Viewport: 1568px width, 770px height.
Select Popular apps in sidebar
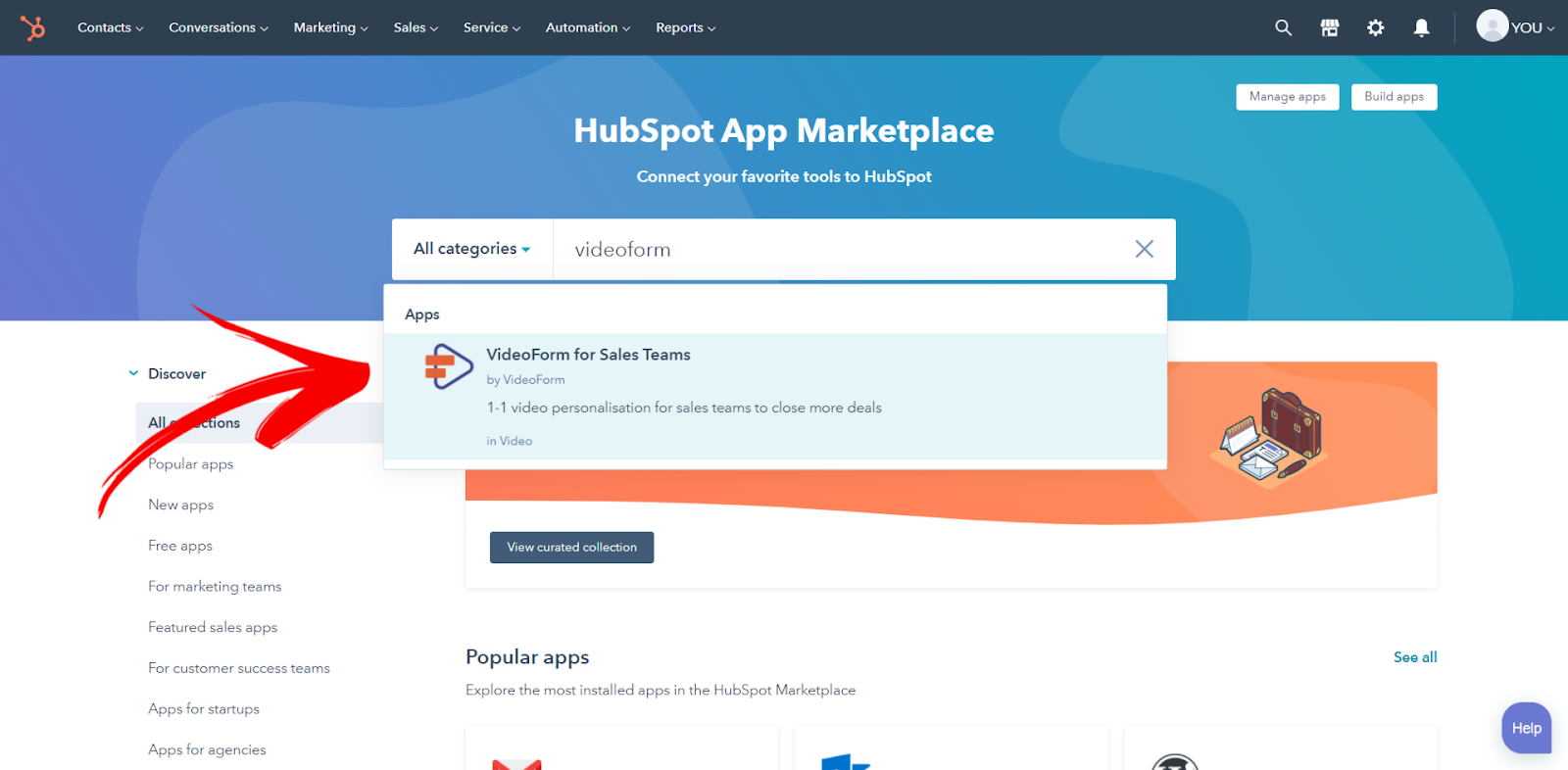191,464
